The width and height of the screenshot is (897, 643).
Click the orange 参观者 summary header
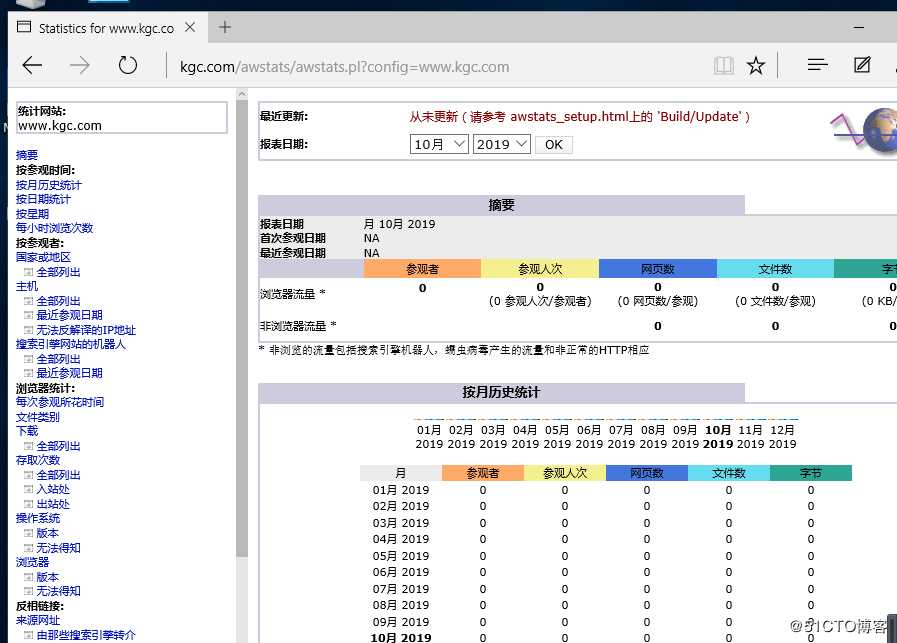click(x=422, y=269)
